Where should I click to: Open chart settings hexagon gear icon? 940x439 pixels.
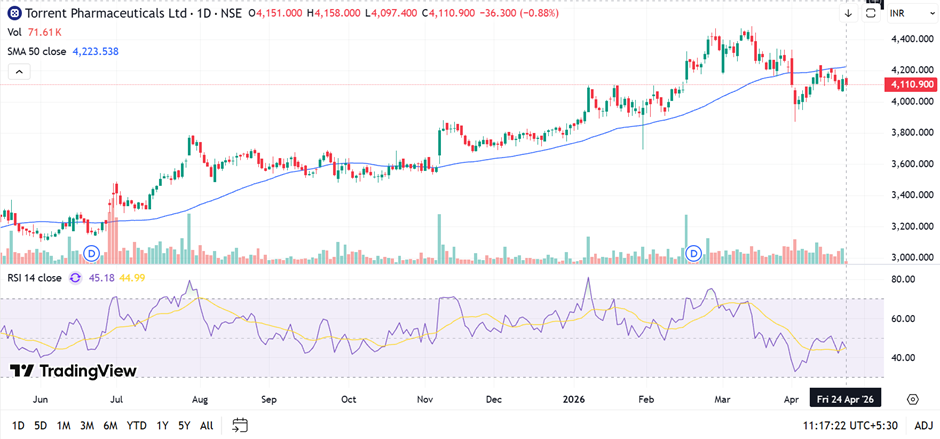pos(912,398)
